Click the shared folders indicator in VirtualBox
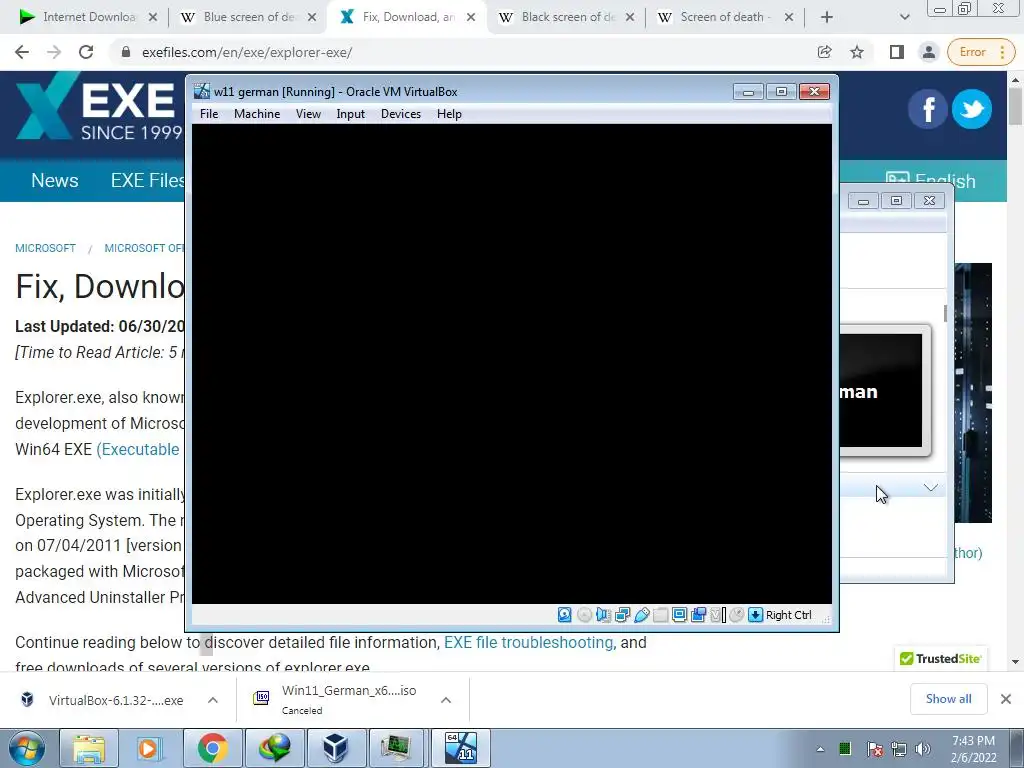Image resolution: width=1024 pixels, height=768 pixels. point(660,615)
